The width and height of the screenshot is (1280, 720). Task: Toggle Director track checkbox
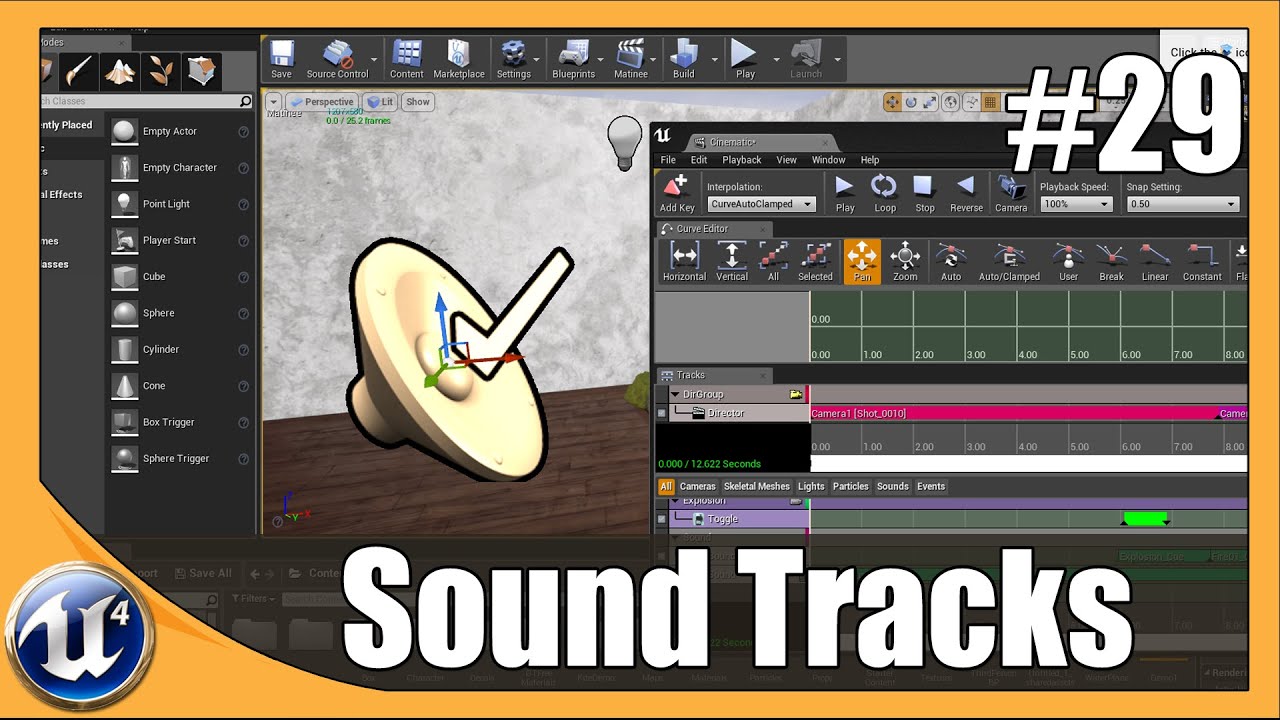(661, 413)
